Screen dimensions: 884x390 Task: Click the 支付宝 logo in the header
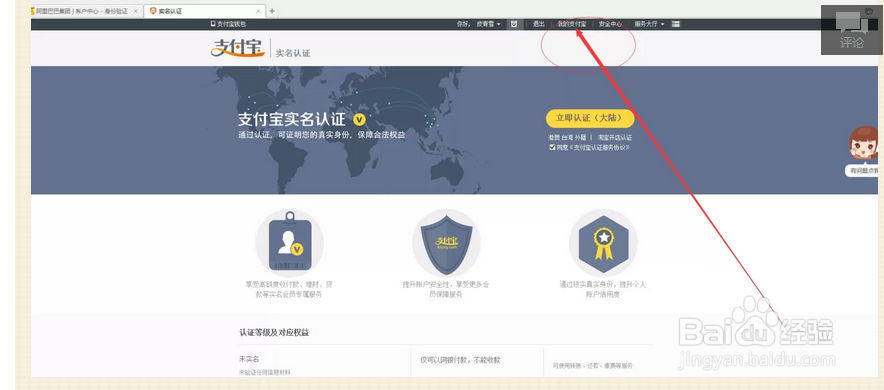237,47
